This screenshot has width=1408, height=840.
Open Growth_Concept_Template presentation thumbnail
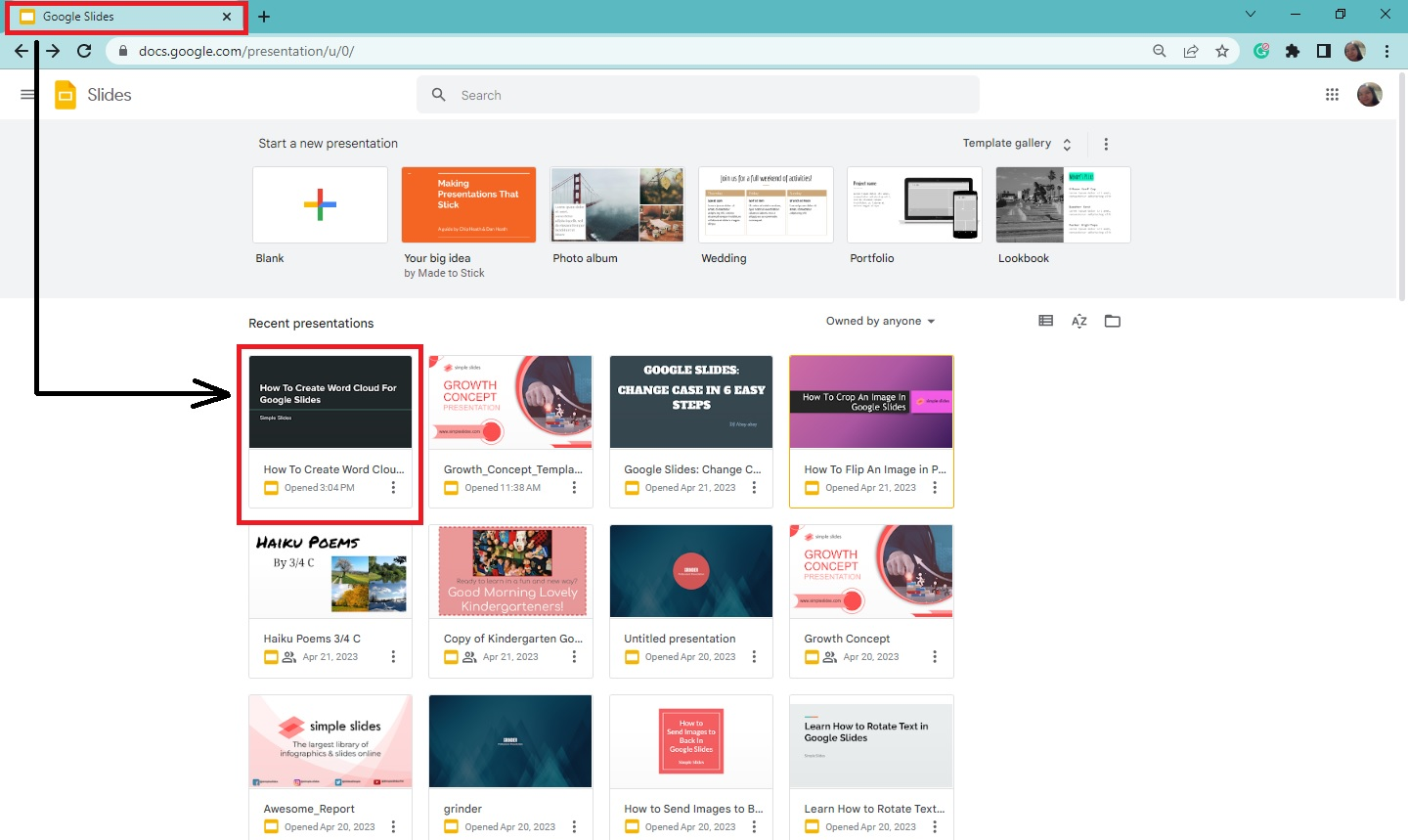pos(510,402)
